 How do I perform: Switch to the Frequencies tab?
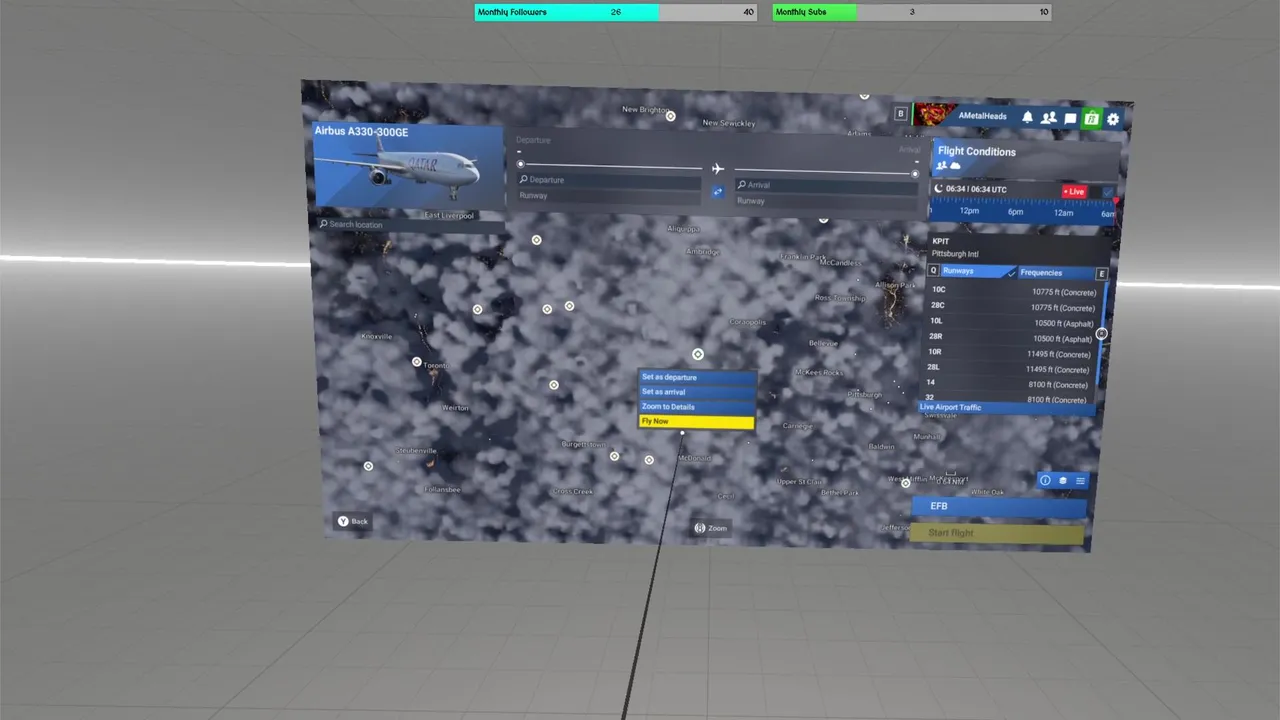[1056, 273]
